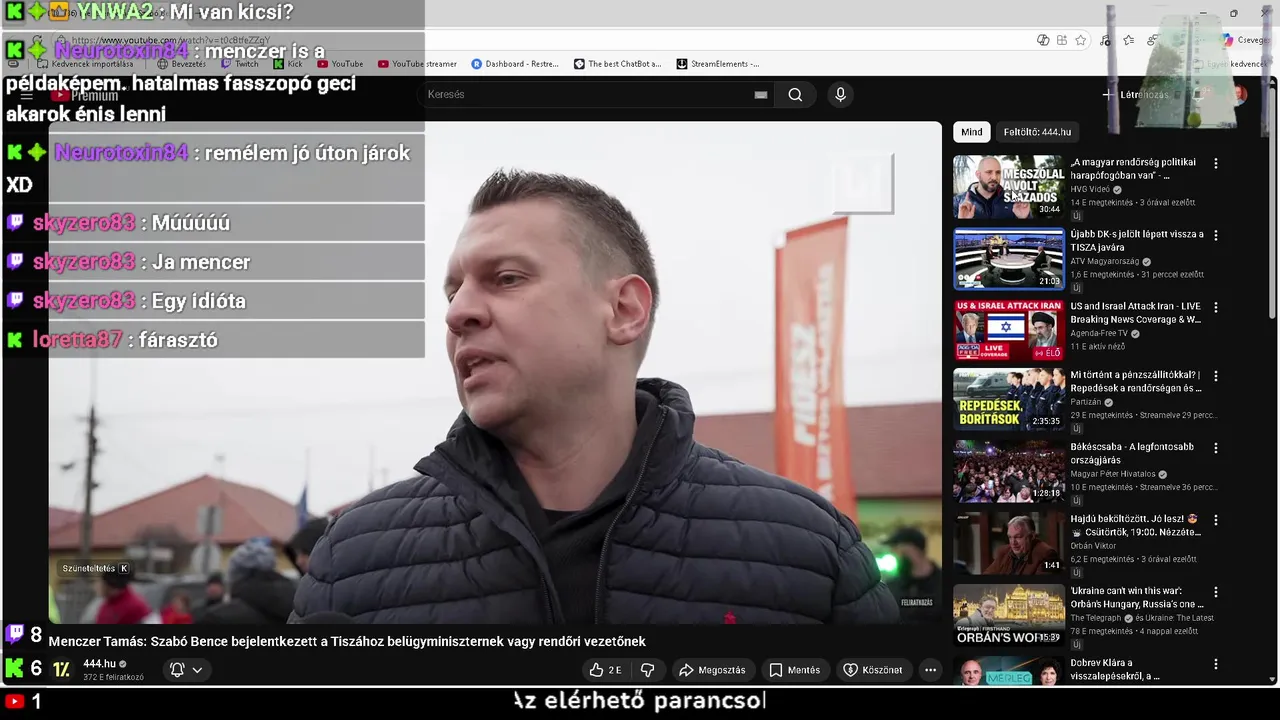1280x720 pixels.
Task: Select the Mind filter chip
Action: click(x=972, y=132)
